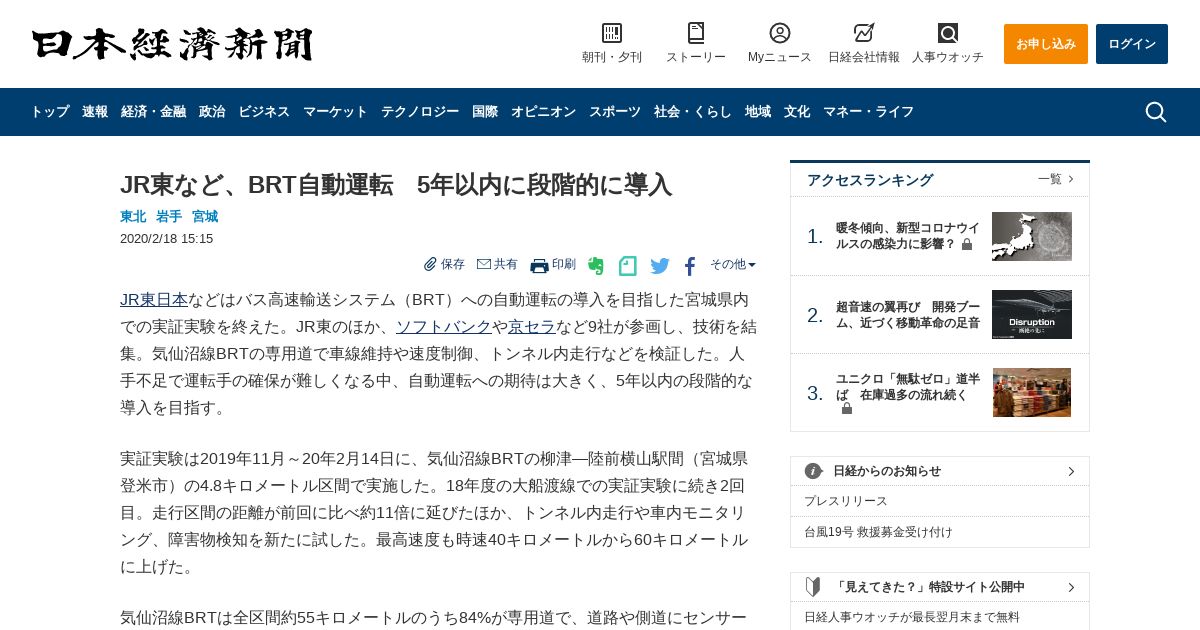Image resolution: width=1200 pixels, height=630 pixels.
Task: Open the マネー・ライフ navigation item
Action: (868, 112)
